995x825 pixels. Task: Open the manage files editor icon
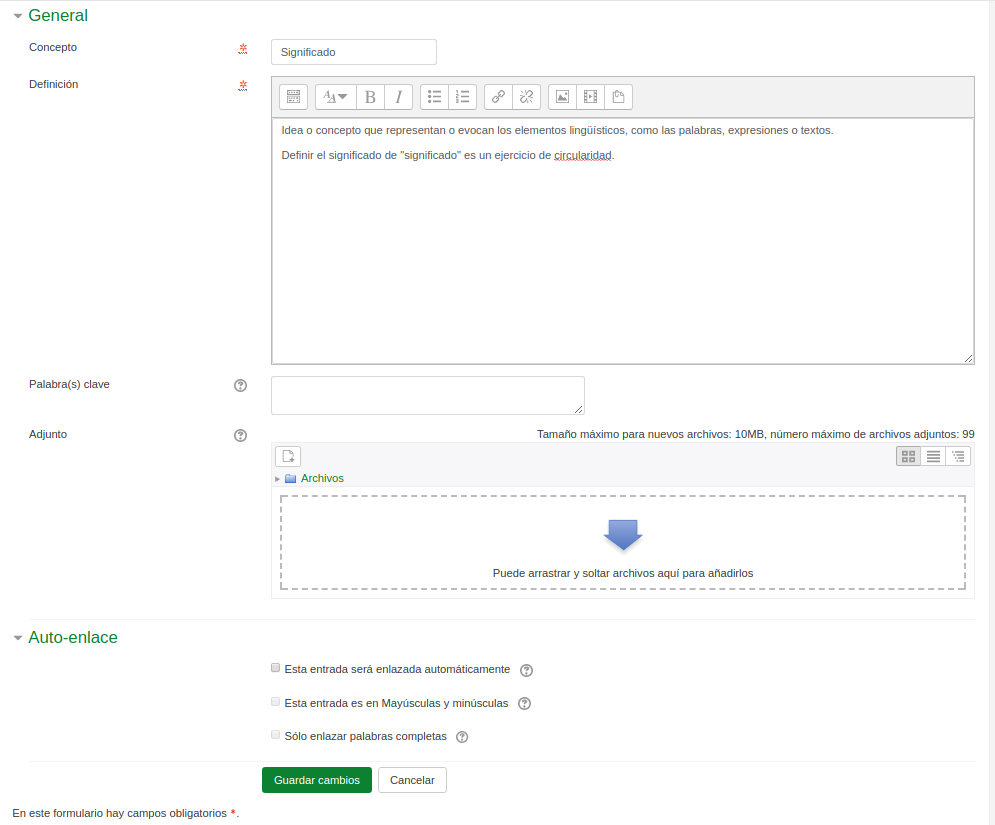[x=618, y=96]
